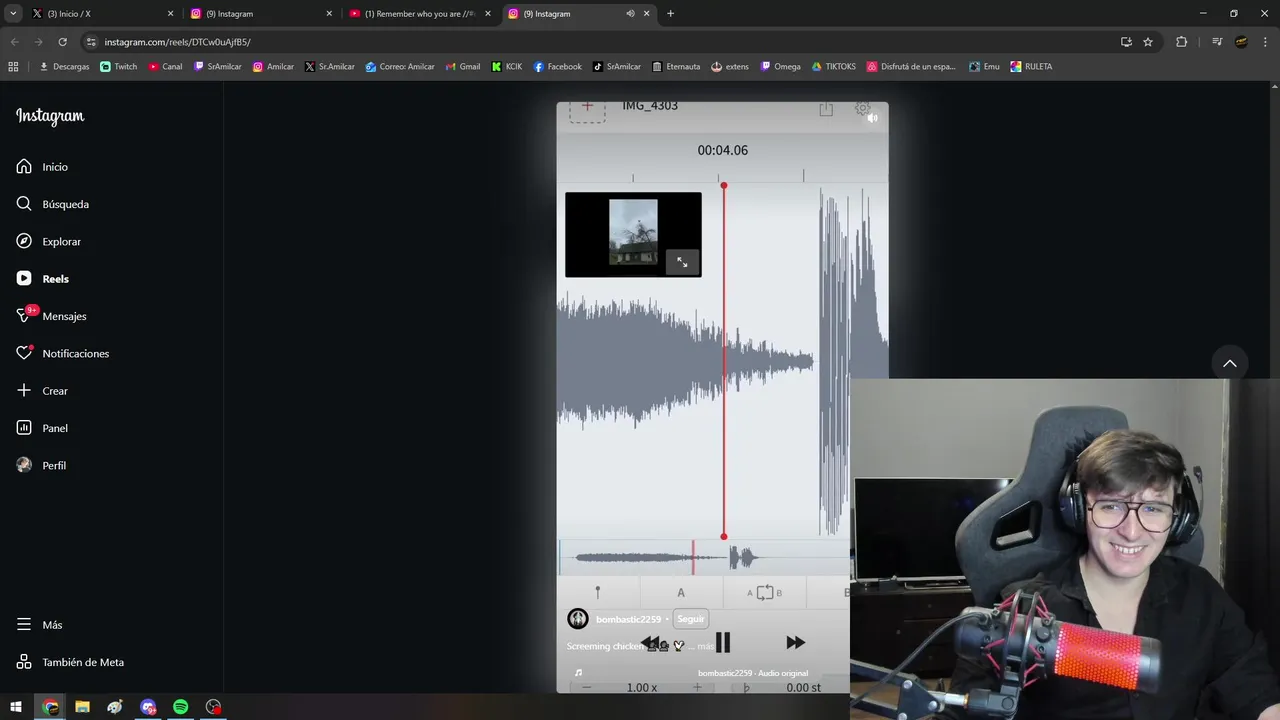Viewport: 1280px width, 720px height.
Task: Open Inicio in the Instagram sidebar
Action: coord(42,167)
